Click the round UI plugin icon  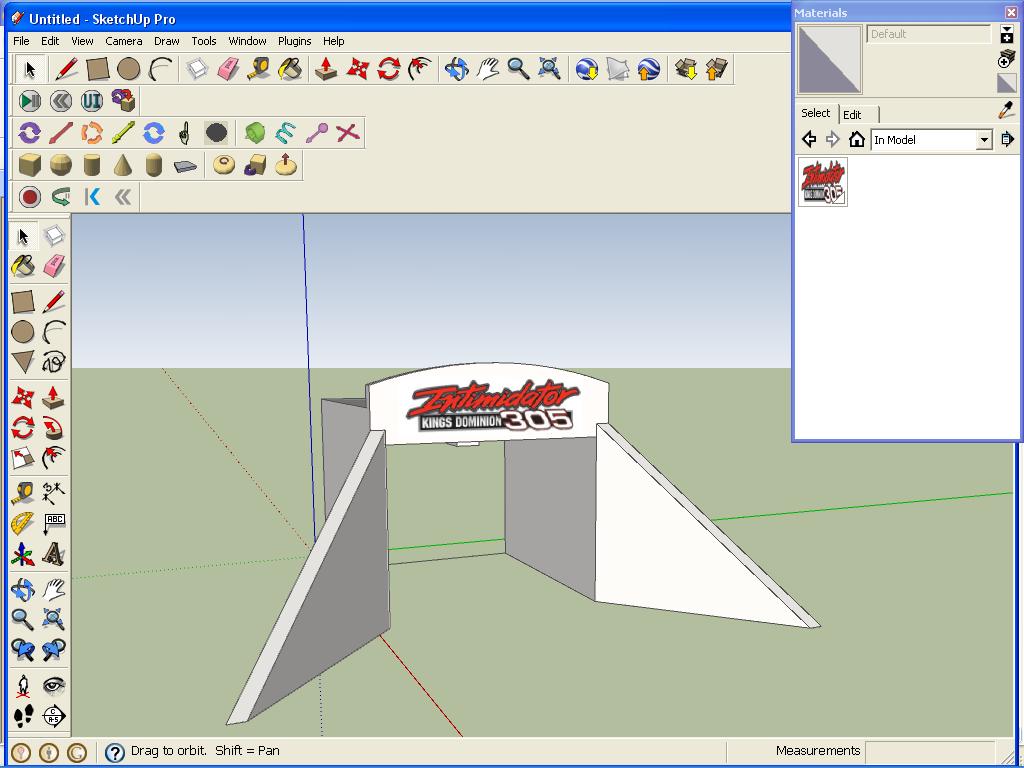(91, 101)
